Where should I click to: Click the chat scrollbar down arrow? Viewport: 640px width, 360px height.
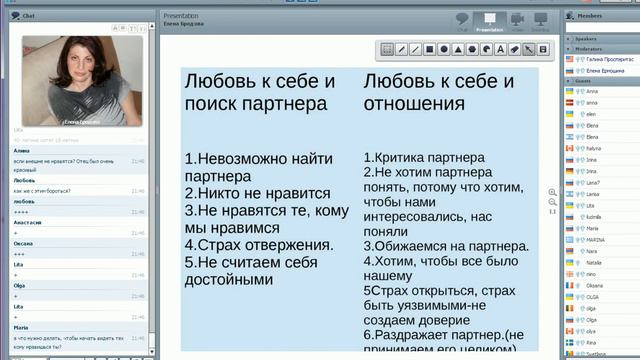pyautogui.click(x=152, y=351)
